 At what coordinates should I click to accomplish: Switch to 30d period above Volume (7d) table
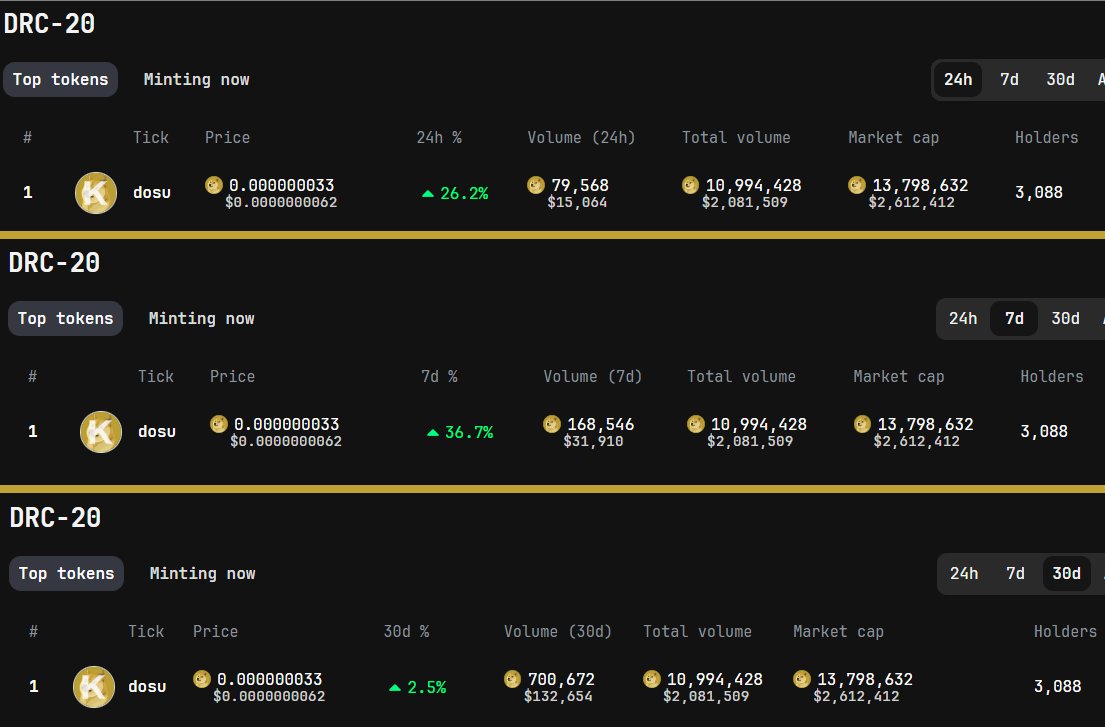pos(1066,318)
